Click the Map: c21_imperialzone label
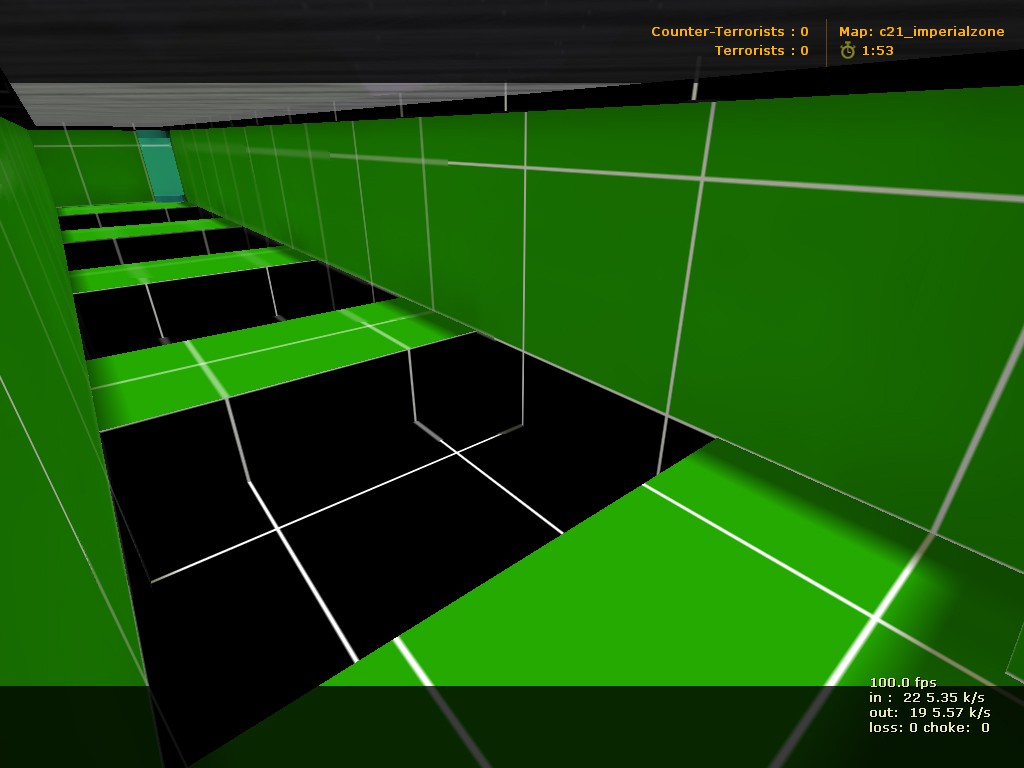The height and width of the screenshot is (768, 1024). click(x=921, y=31)
